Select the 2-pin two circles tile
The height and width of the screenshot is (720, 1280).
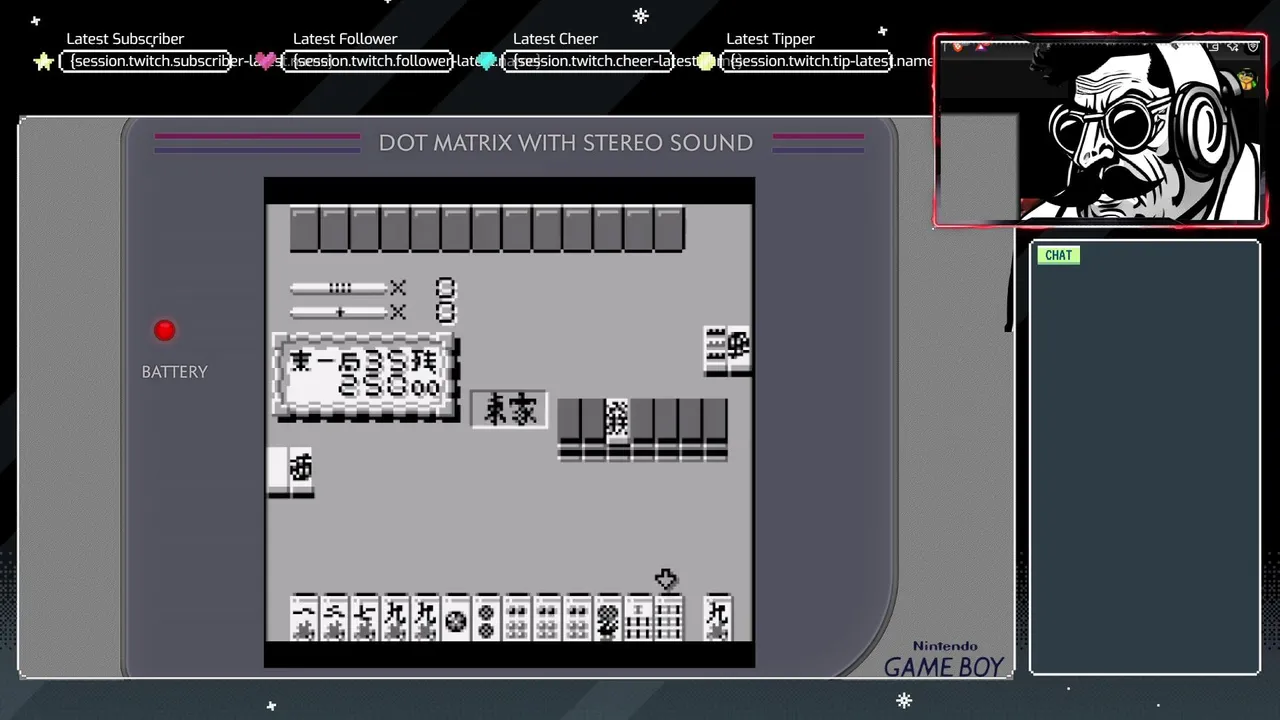487,618
